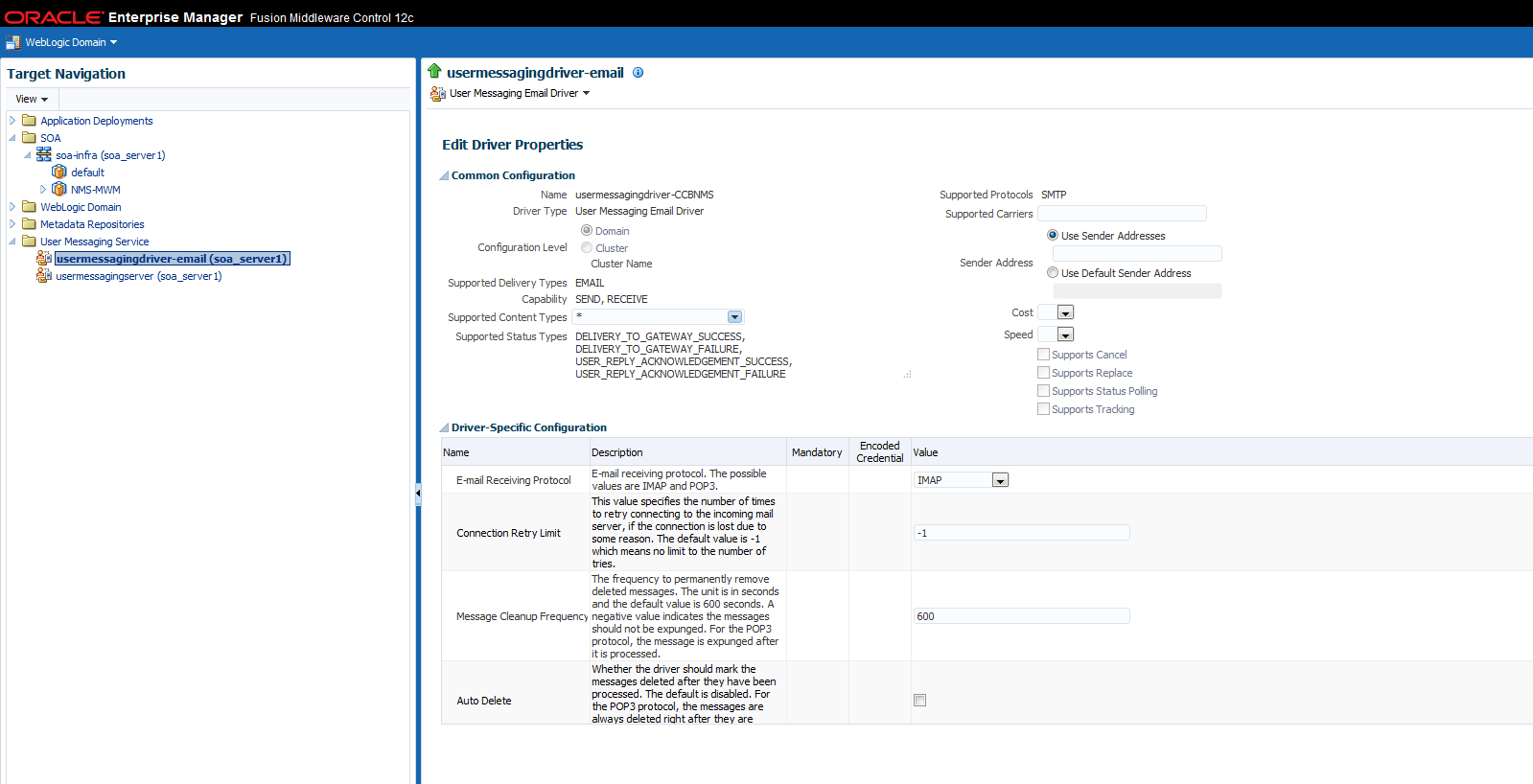The width and height of the screenshot is (1533, 784).
Task: Toggle the Supports Status Polling checkbox
Action: click(1043, 390)
